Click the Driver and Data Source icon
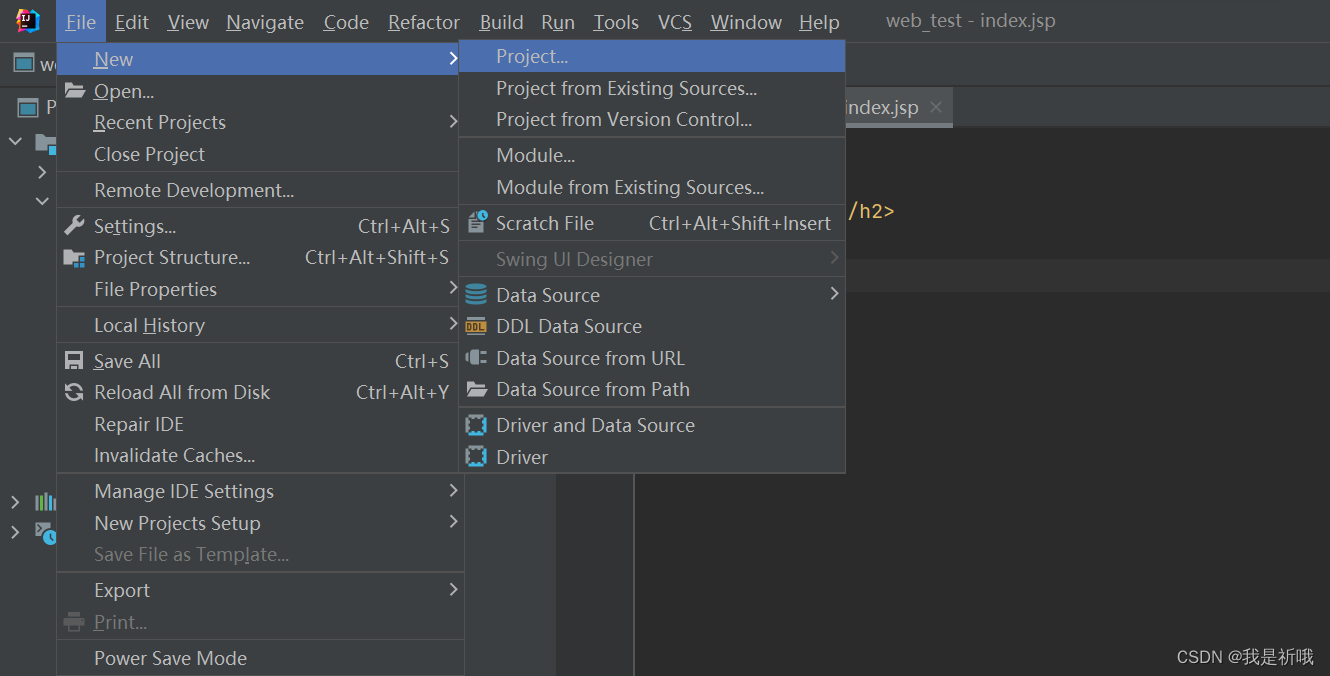This screenshot has height=676, width=1330. point(477,425)
